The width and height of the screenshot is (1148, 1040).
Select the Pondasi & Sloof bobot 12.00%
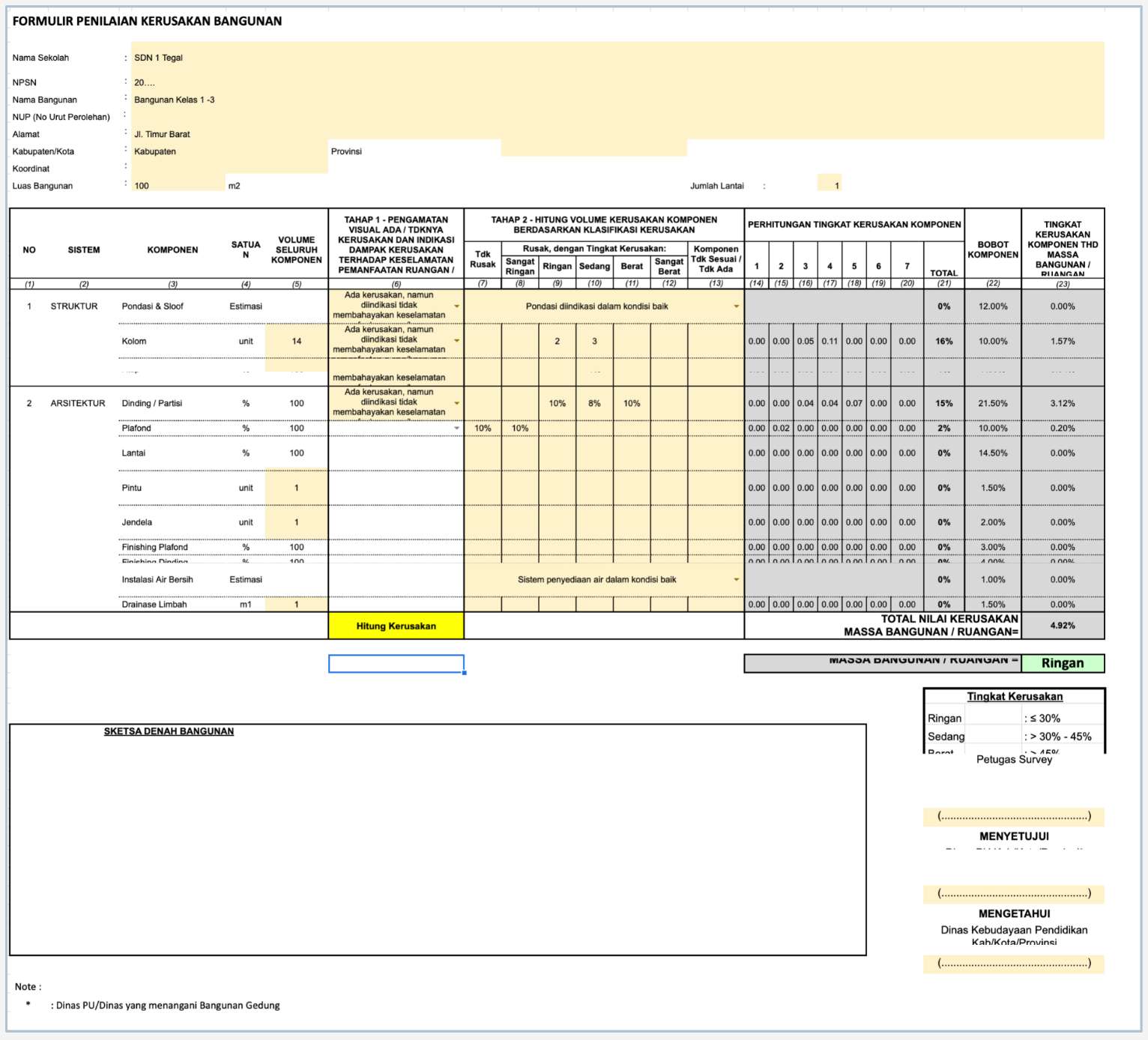[x=993, y=306]
